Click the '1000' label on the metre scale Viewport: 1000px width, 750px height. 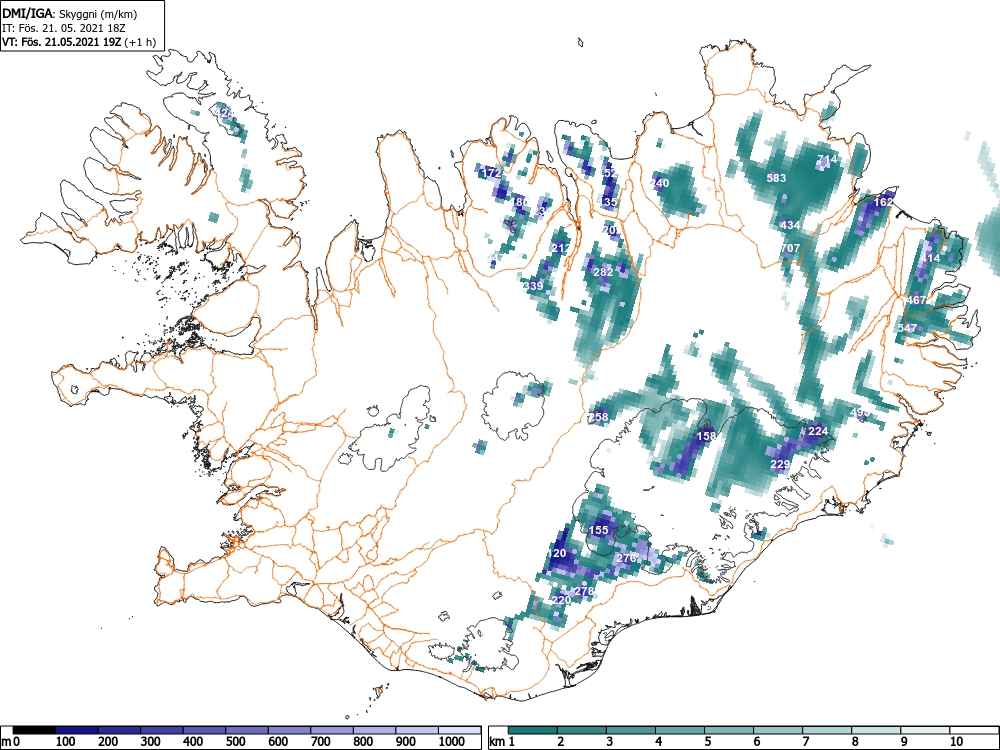coord(452,742)
